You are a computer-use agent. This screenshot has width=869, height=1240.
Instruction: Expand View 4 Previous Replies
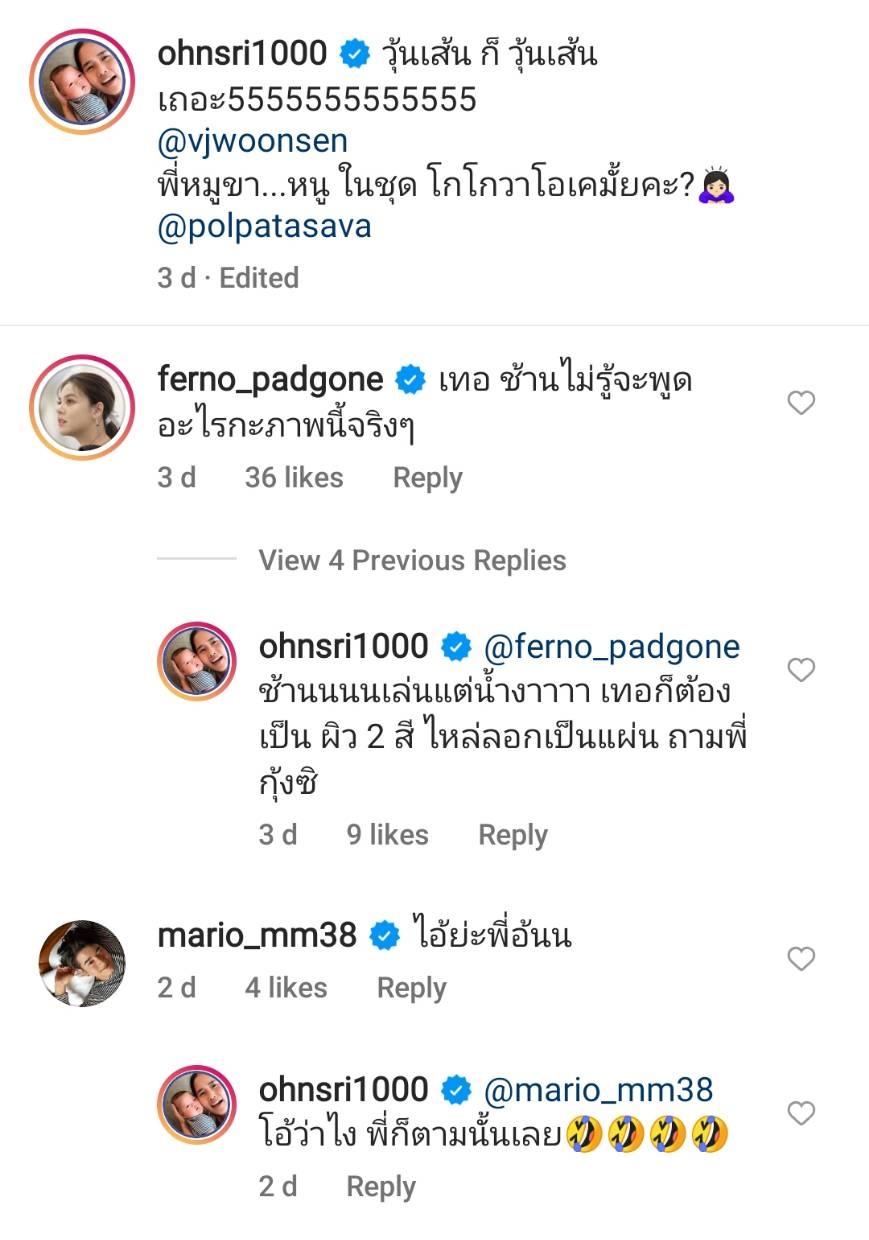coord(412,560)
